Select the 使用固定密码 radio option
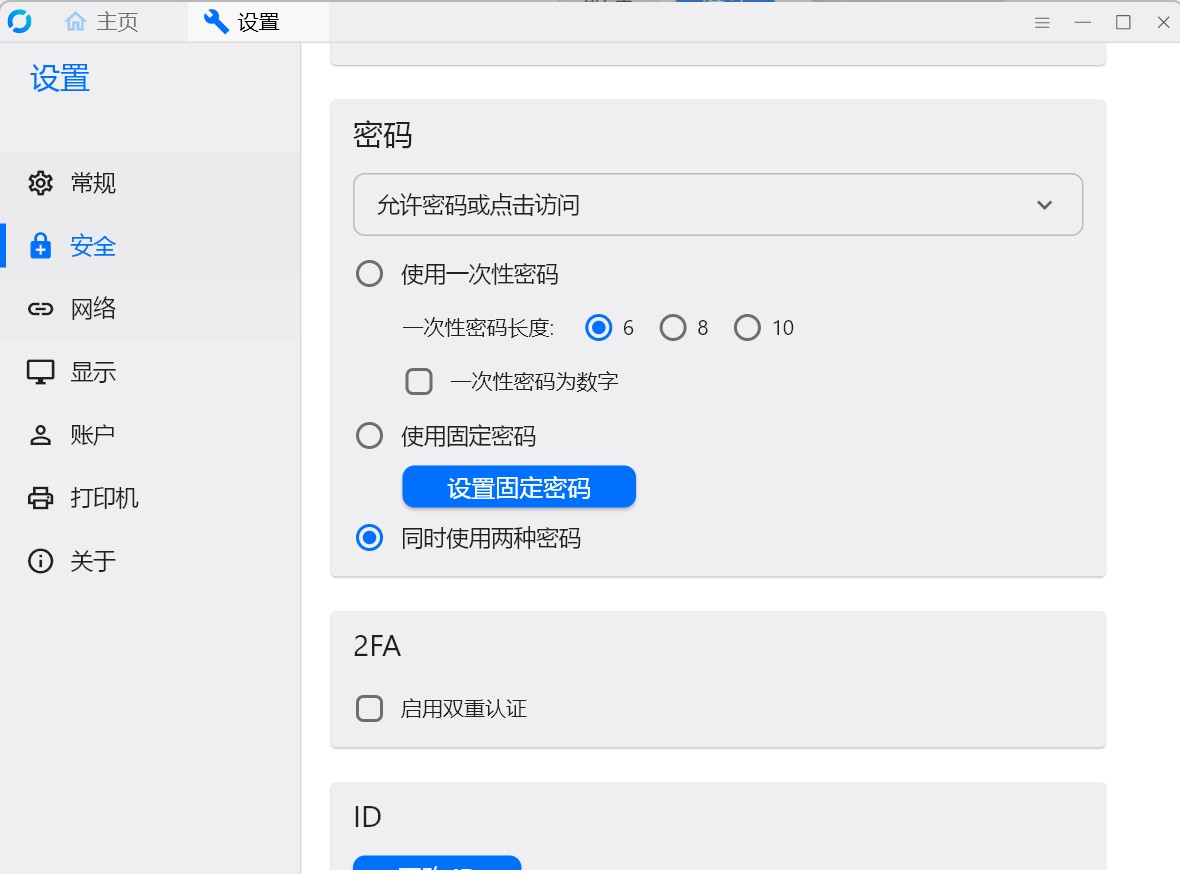 (x=370, y=436)
